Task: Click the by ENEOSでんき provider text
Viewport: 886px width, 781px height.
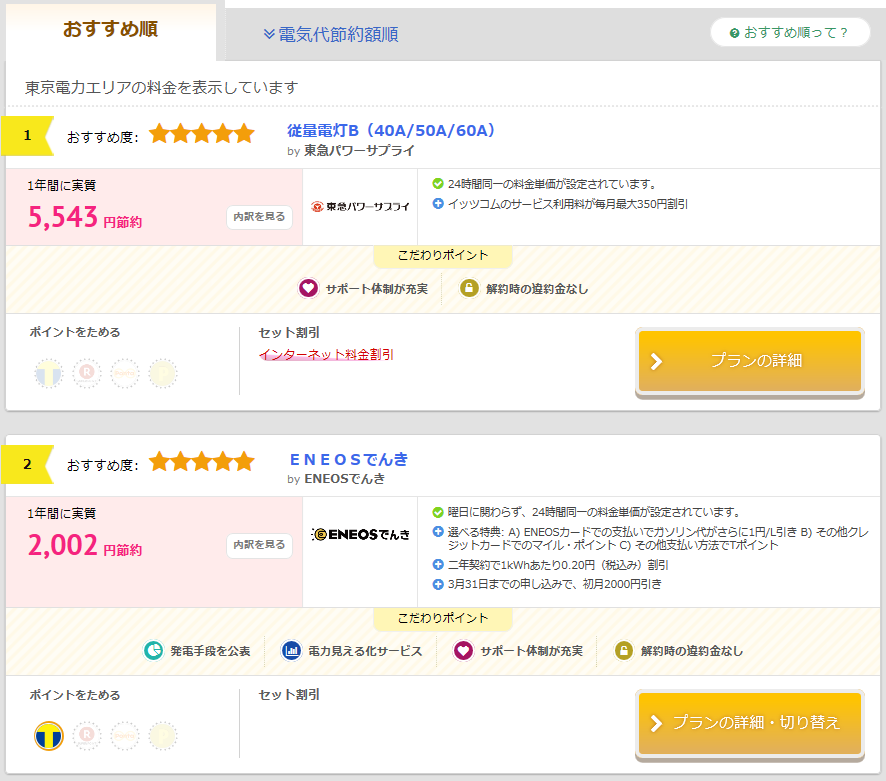Action: (336, 479)
